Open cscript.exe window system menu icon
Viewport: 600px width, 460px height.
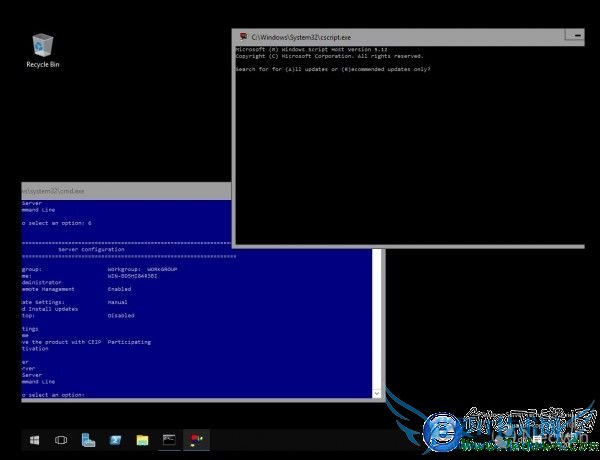point(242,36)
